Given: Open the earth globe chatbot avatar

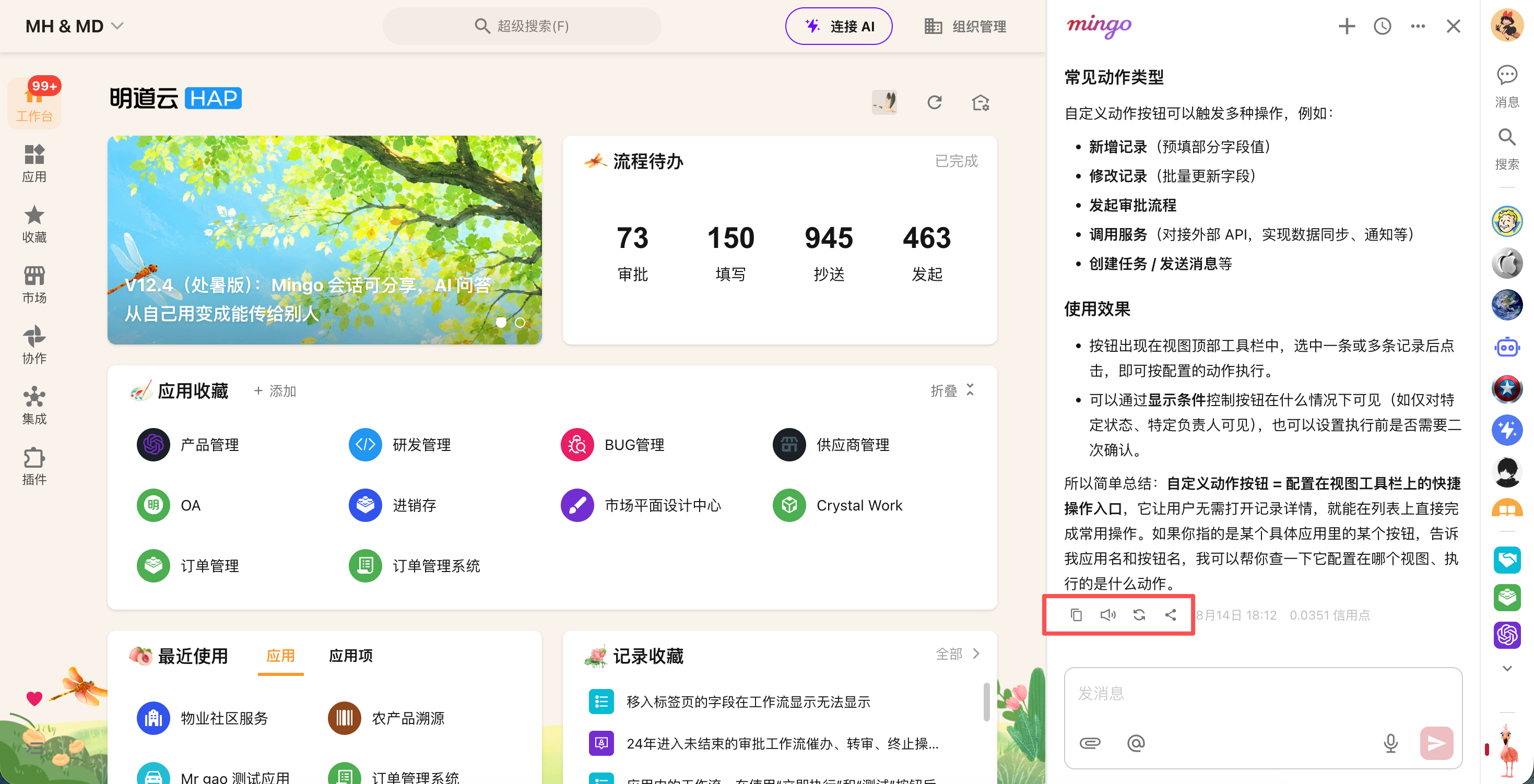Looking at the screenshot, I should tap(1507, 305).
